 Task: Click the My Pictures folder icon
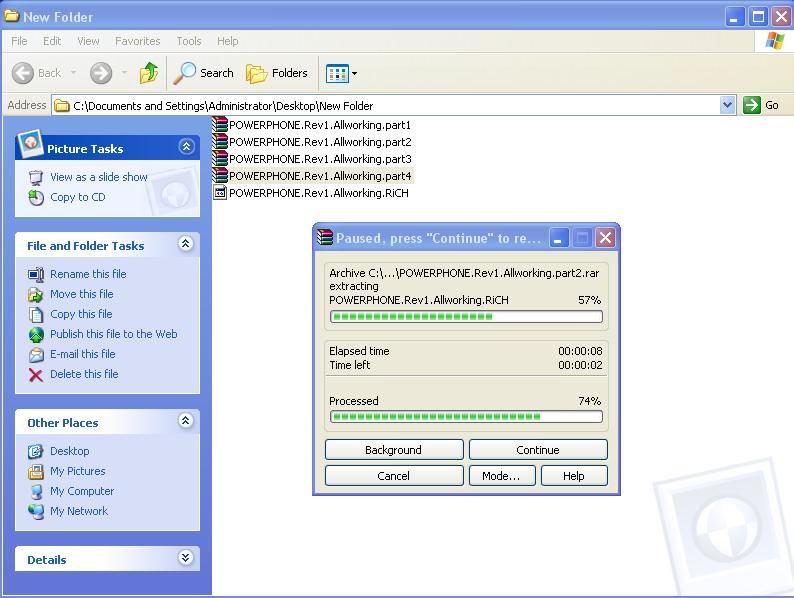(36, 471)
